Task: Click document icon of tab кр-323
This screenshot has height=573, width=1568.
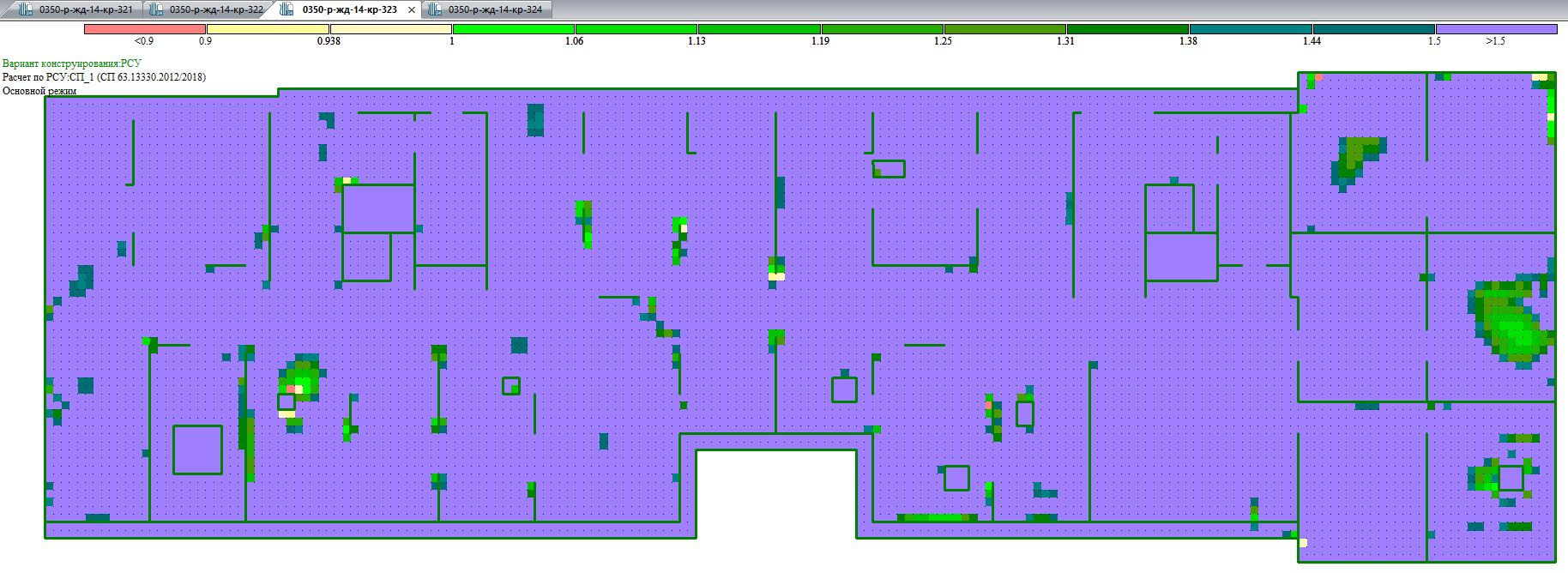Action: pos(287,9)
